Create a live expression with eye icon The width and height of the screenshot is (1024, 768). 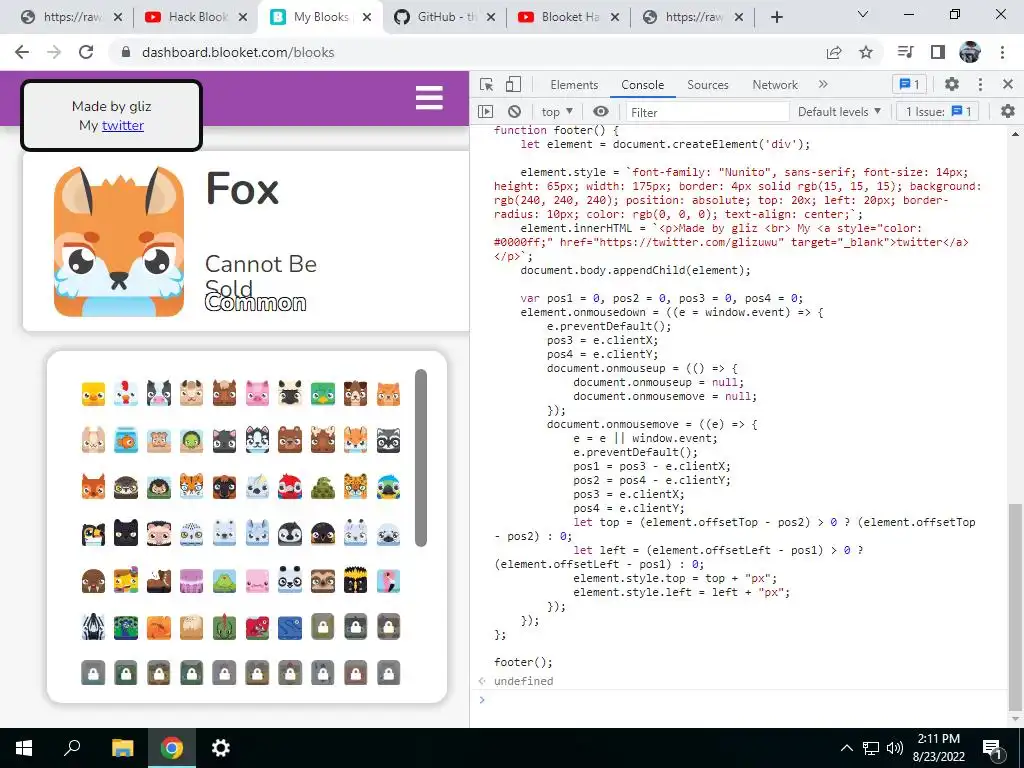pos(601,112)
